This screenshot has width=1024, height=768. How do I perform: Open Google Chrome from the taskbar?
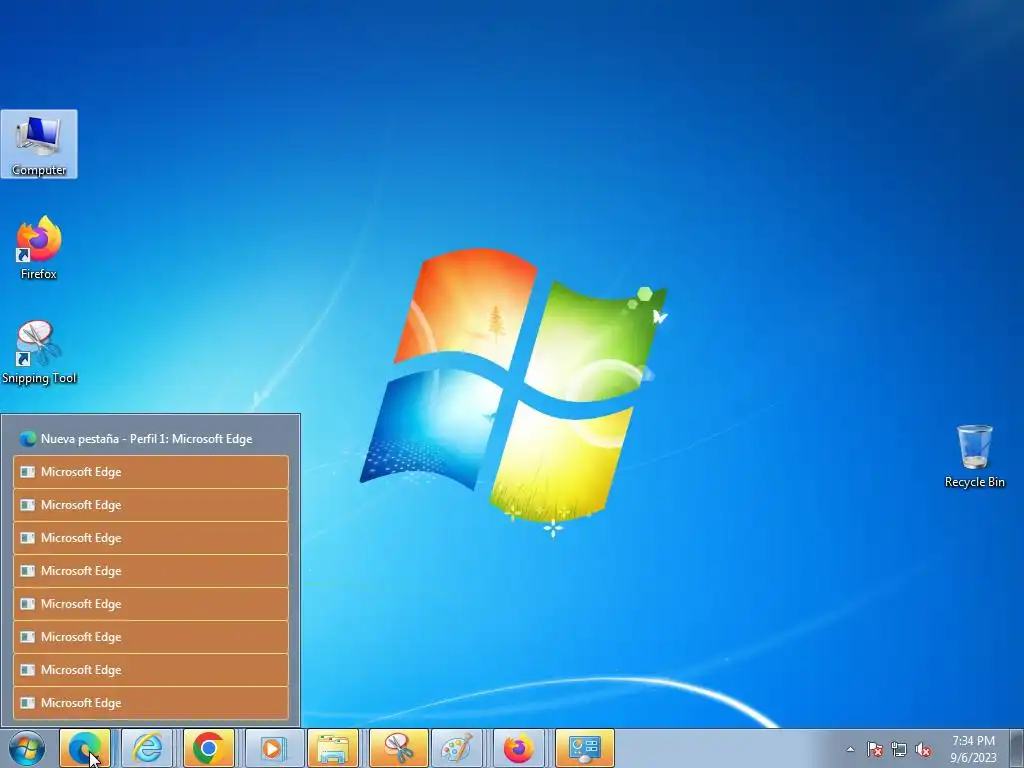click(x=209, y=748)
